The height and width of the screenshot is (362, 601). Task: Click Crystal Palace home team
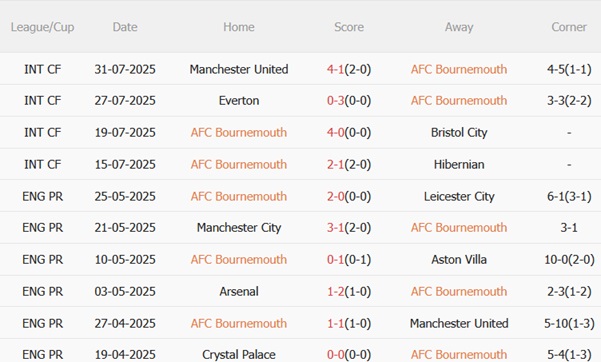[239, 355]
